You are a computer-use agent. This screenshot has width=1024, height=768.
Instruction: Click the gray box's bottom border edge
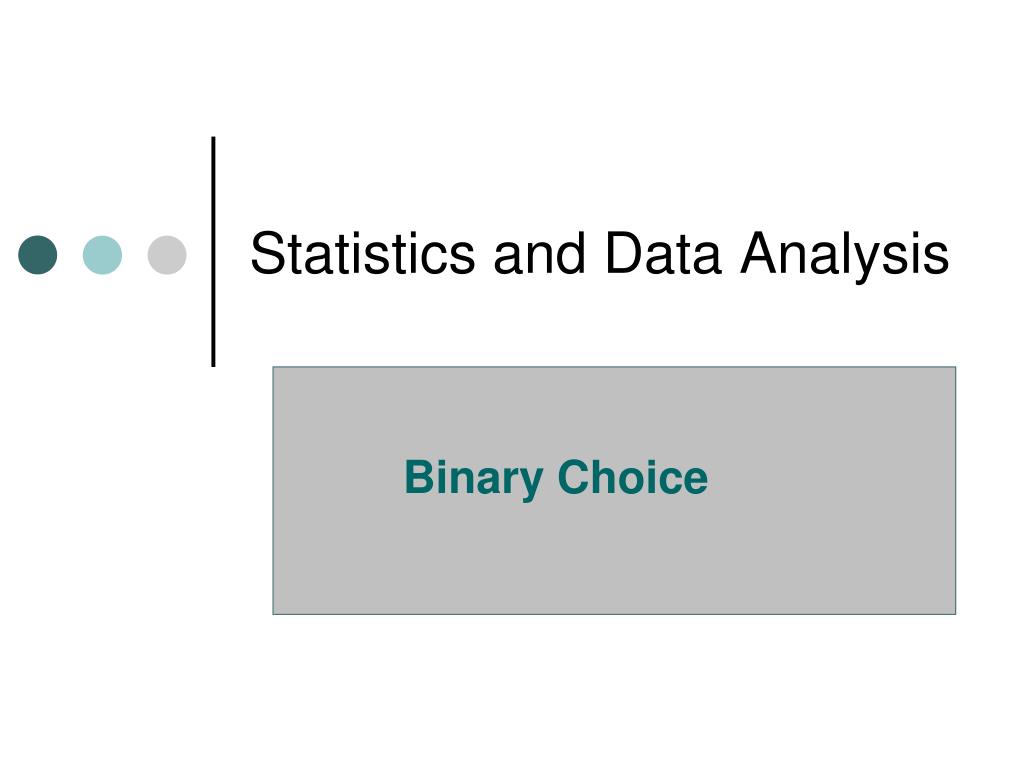click(x=614, y=614)
